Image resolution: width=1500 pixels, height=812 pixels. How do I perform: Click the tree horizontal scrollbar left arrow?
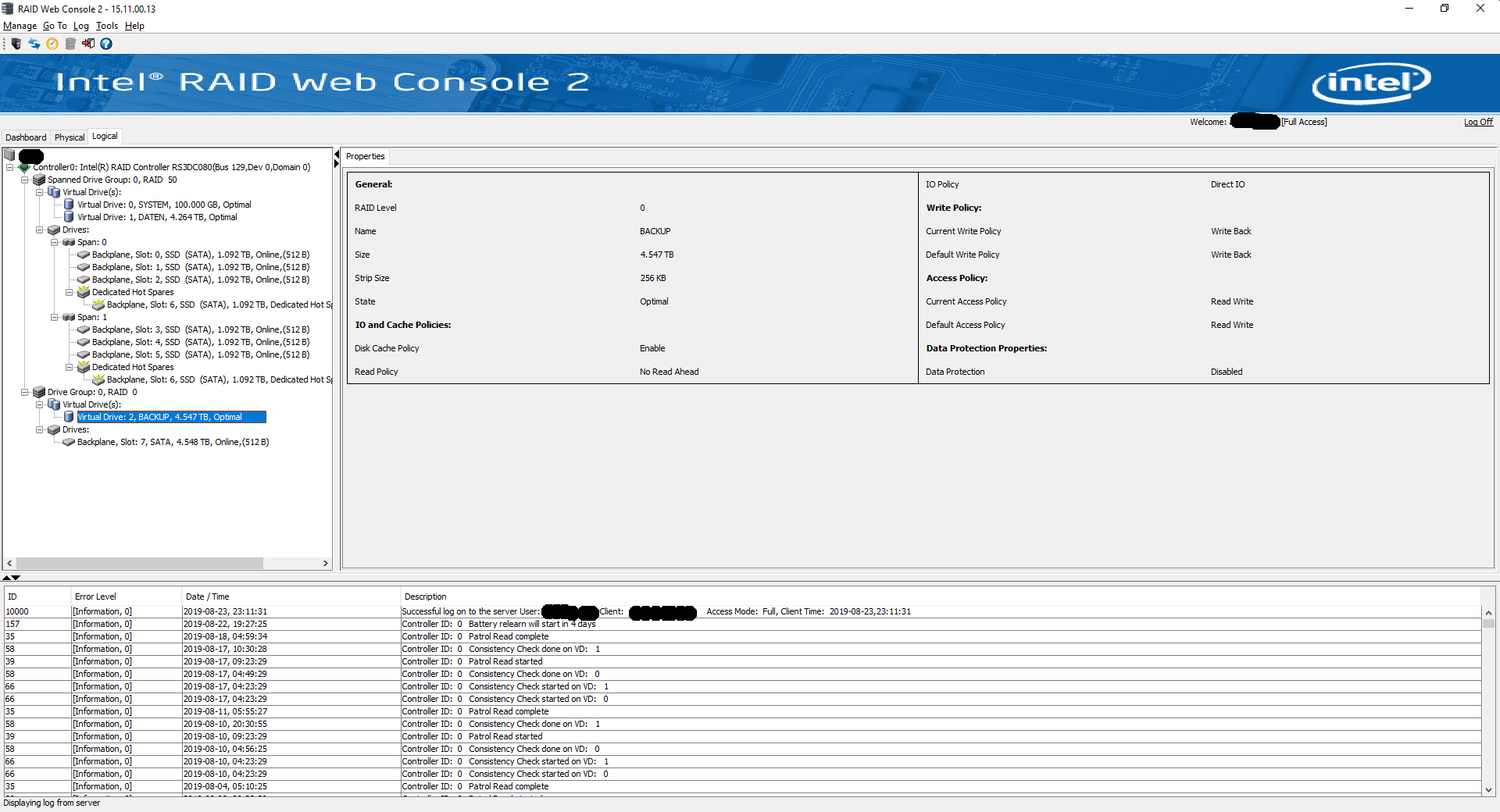(x=9, y=563)
